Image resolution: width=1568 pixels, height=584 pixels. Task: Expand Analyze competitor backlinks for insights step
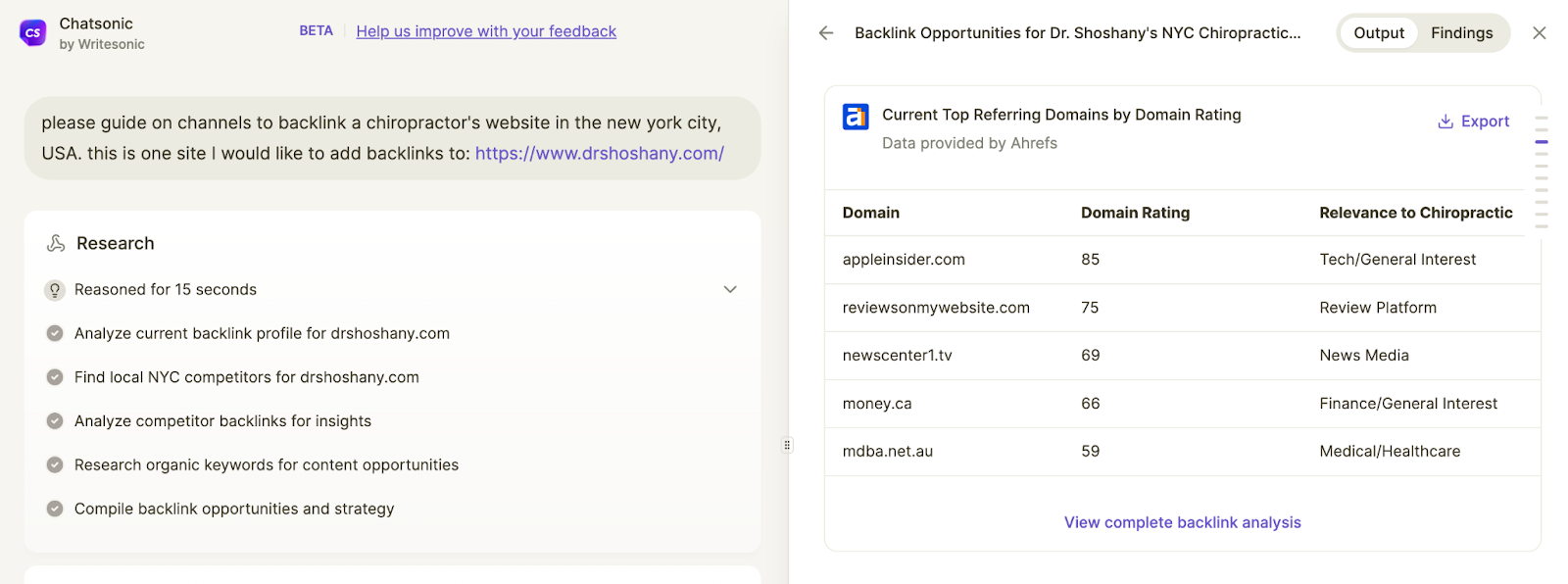click(222, 421)
